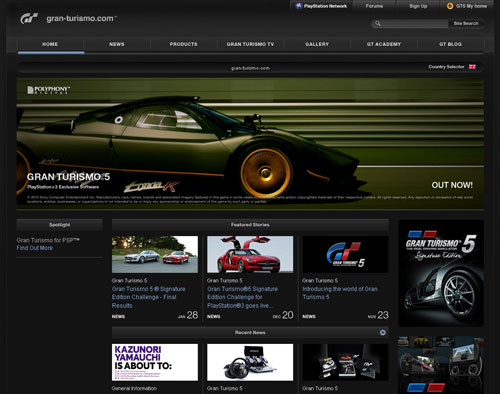Screen dimensions: 500x394
Task: Open the PlayStation Network icon link
Action: [x=299, y=6]
